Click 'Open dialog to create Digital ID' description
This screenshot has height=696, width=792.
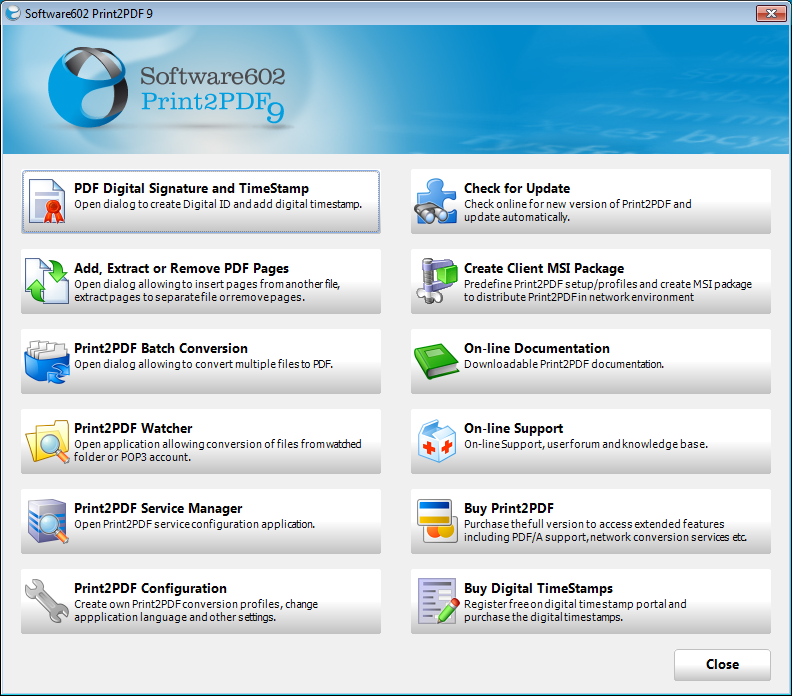(x=218, y=204)
